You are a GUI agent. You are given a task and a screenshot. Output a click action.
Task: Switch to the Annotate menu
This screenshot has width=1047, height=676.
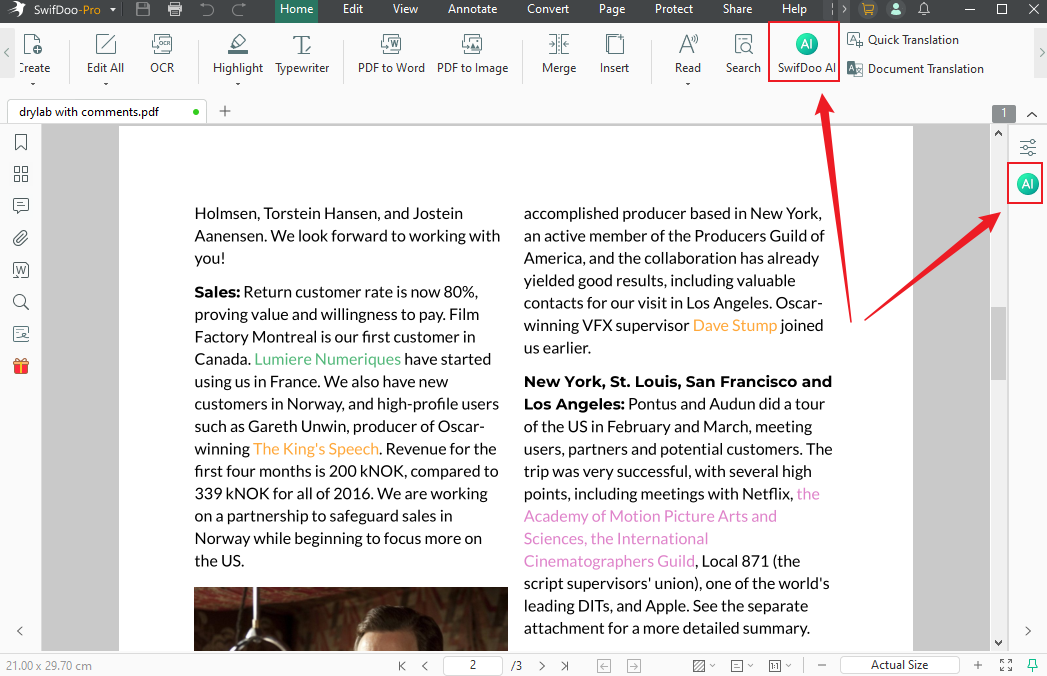pos(472,11)
